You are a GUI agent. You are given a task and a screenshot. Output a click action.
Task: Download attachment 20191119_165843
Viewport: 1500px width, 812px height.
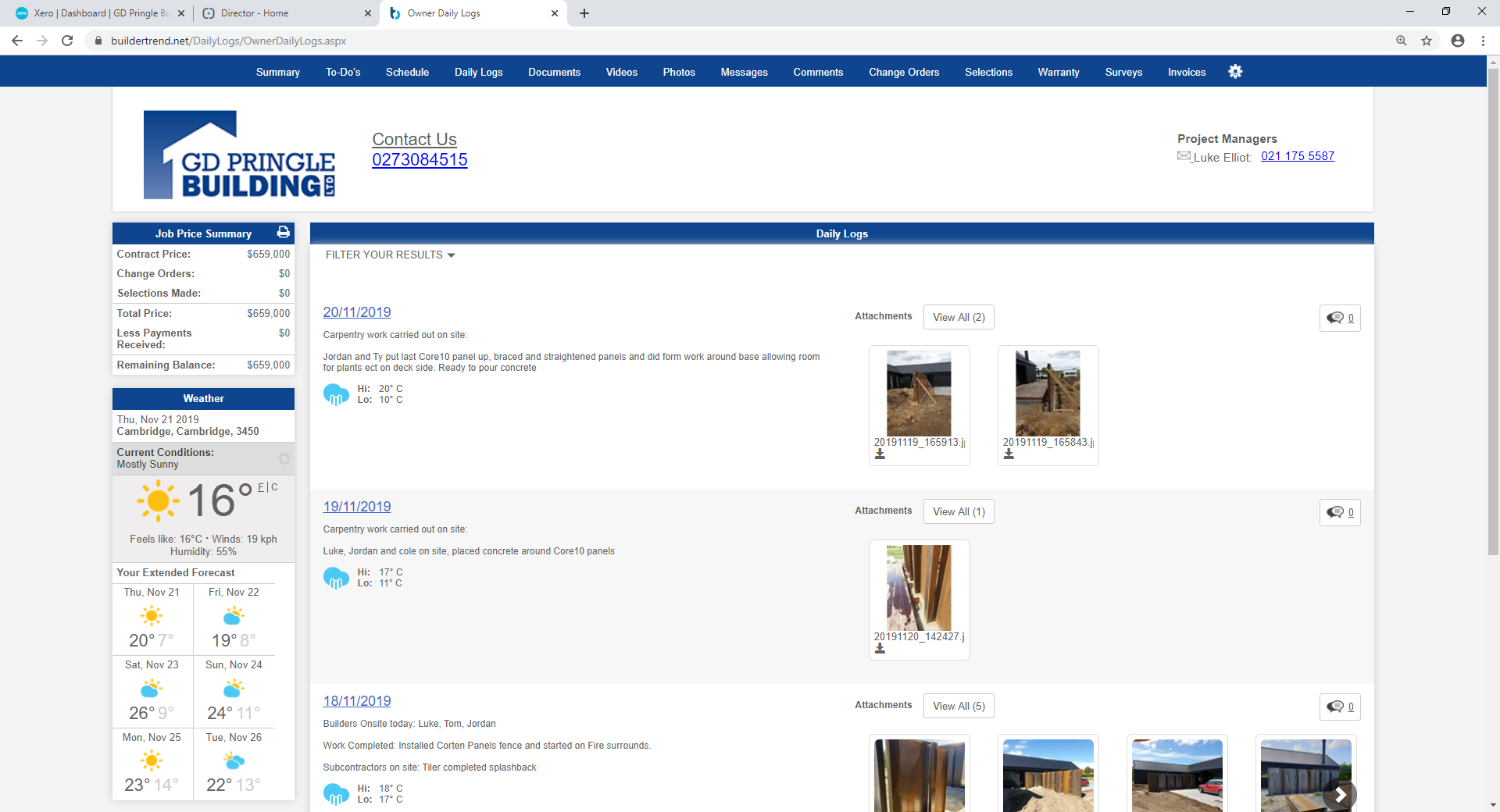(x=1009, y=454)
